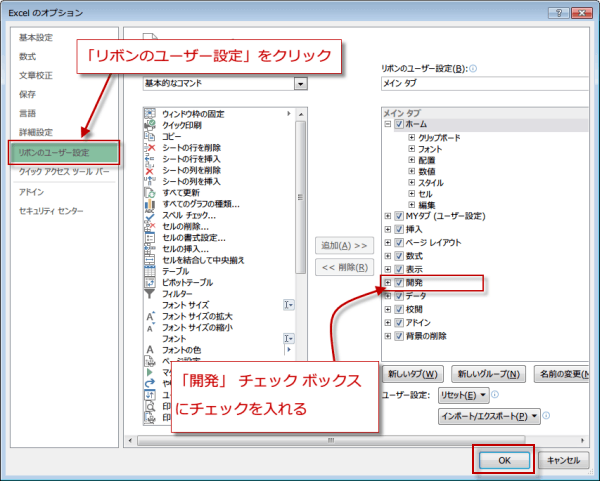The image size is (600, 481).
Task: Enable the 開発 tab checkbox
Action: (399, 283)
